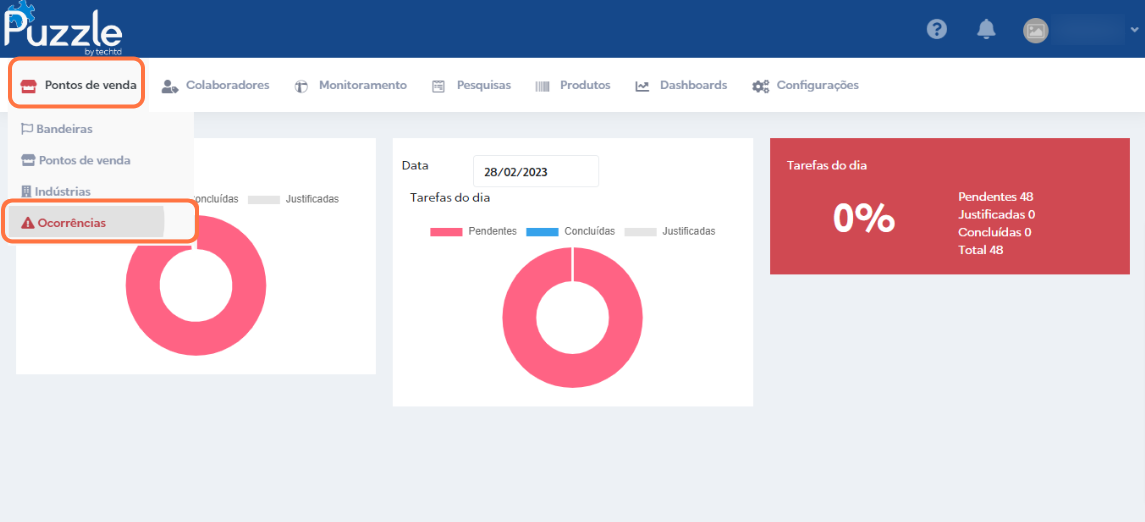1145x522 pixels.
Task: Click the Data date field 28/02/2023
Action: 535,172
